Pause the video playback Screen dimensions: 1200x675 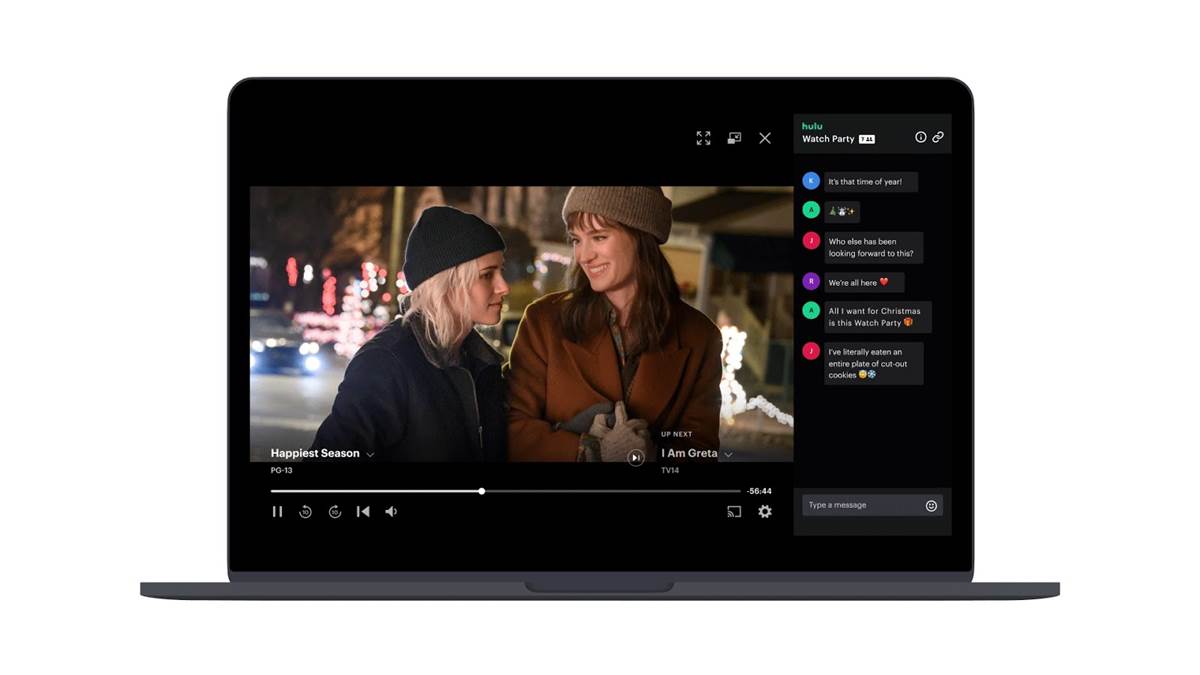click(x=277, y=512)
